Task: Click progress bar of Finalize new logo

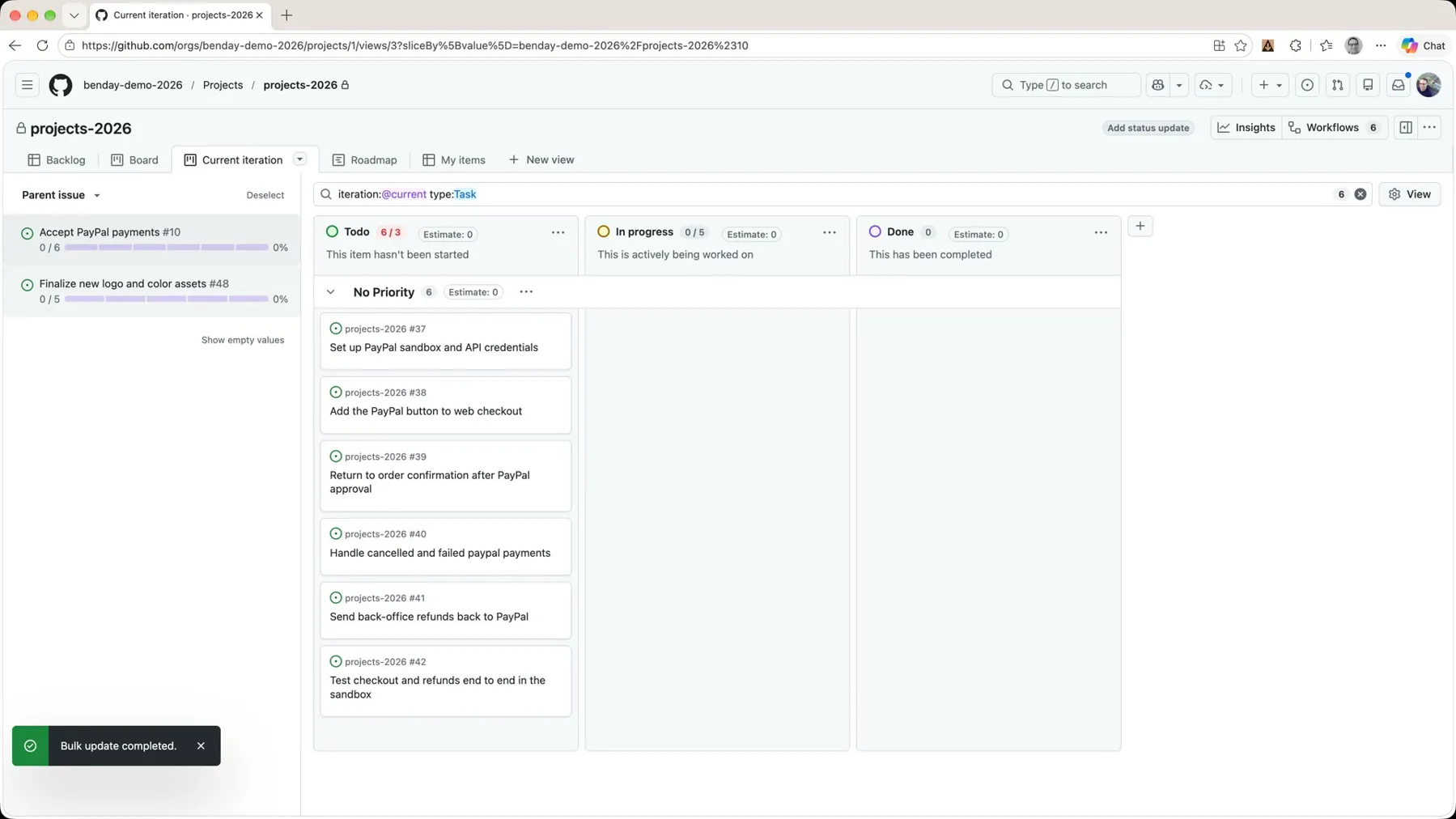Action: click(167, 299)
